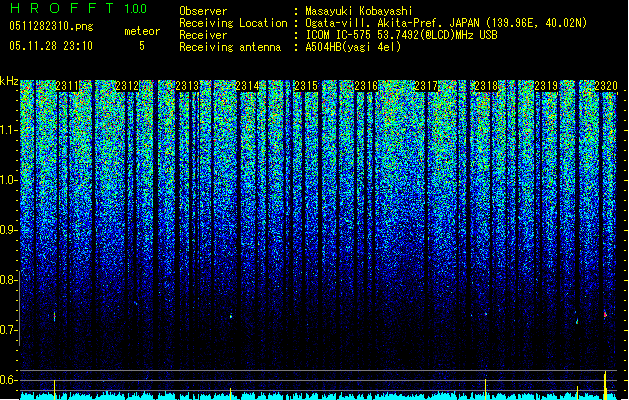Click the 2318 time marker
The height and width of the screenshot is (400, 629).
click(x=486, y=86)
